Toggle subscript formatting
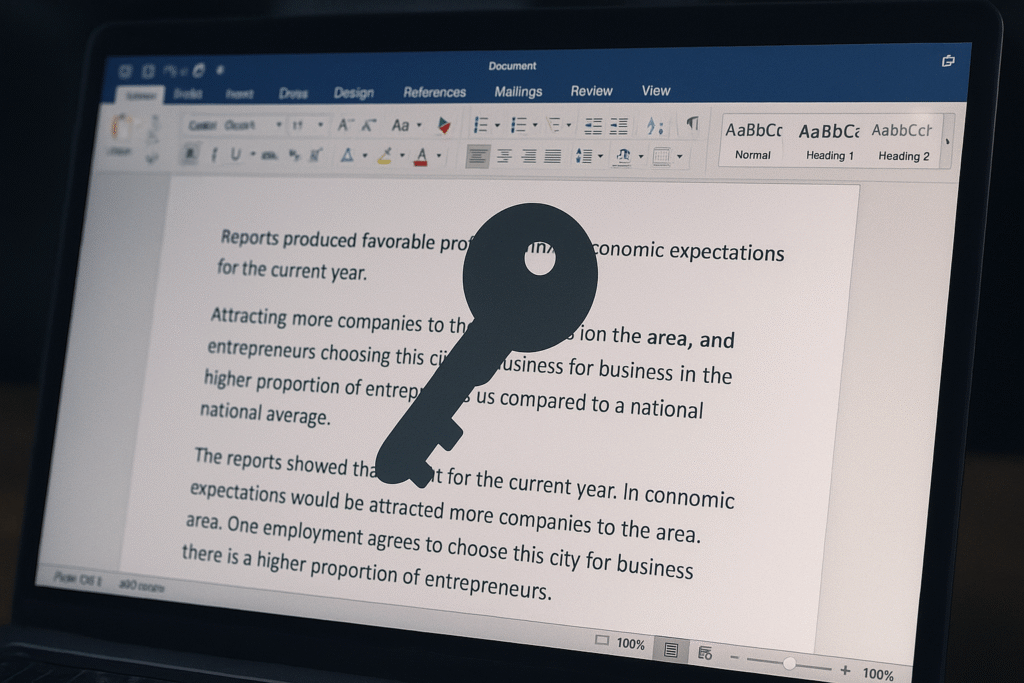The width and height of the screenshot is (1024, 683). 295,155
